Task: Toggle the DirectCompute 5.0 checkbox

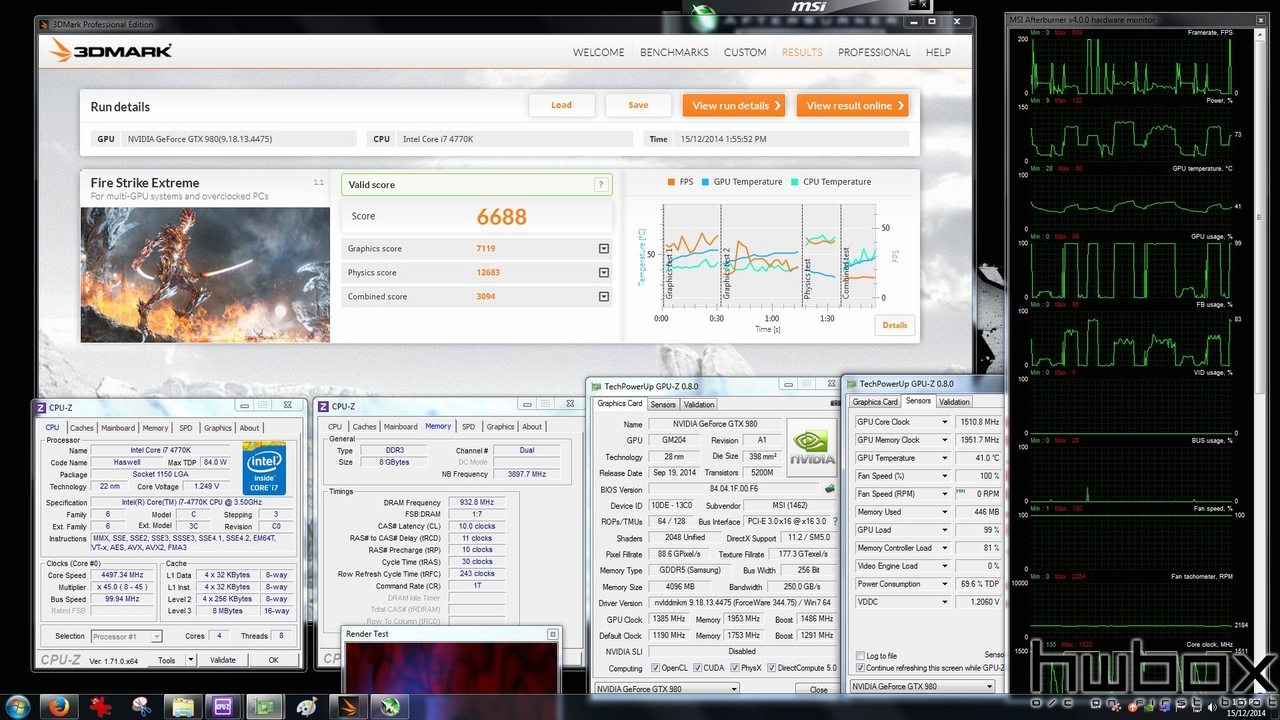Action: tap(772, 668)
